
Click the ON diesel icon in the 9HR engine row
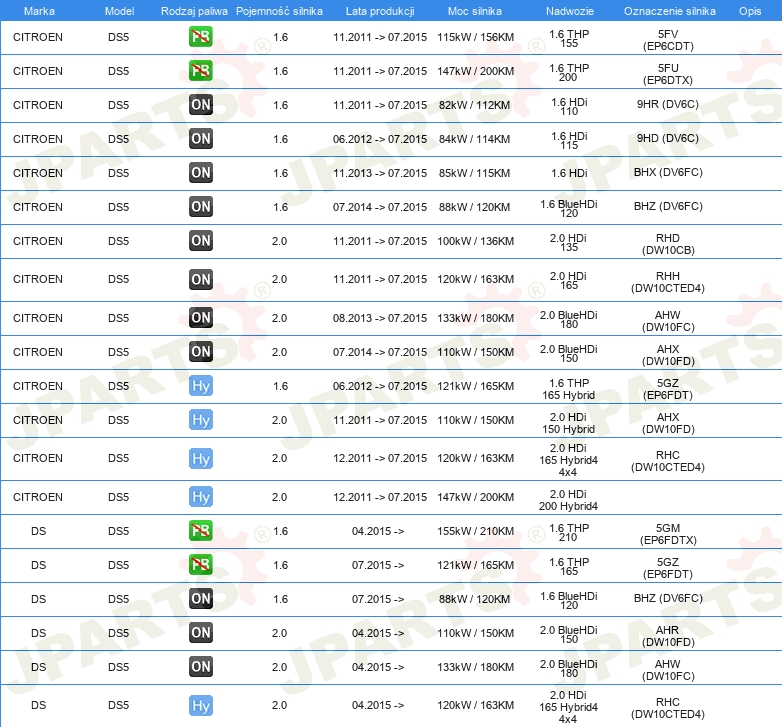tap(200, 105)
